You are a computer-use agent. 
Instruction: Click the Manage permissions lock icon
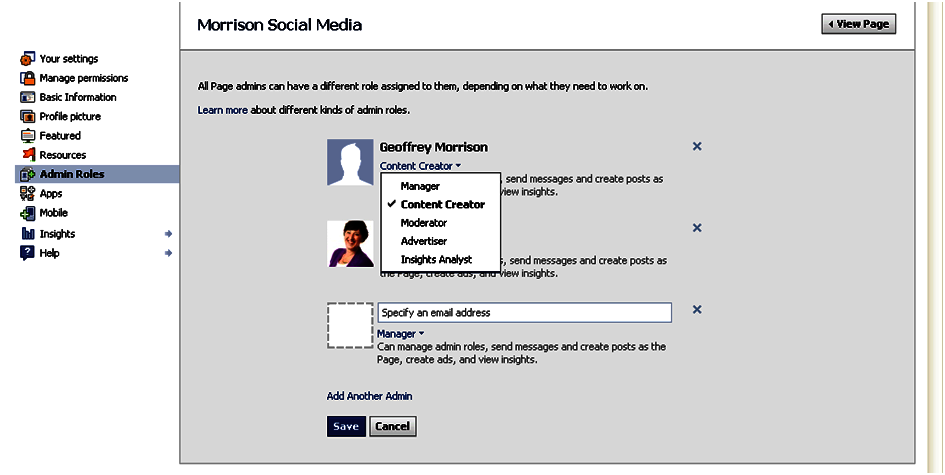pos(27,78)
